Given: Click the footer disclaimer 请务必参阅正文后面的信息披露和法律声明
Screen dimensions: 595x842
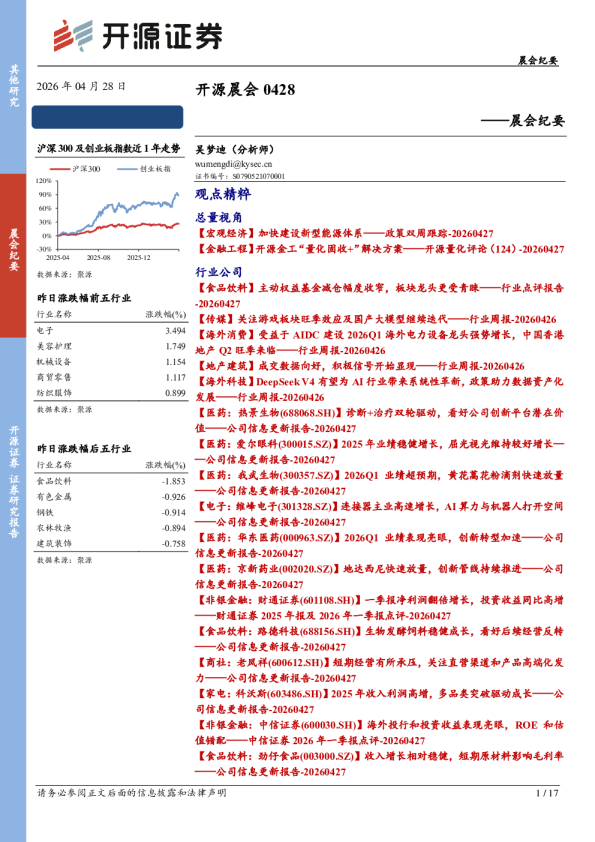Looking at the screenshot, I should [x=132, y=793].
